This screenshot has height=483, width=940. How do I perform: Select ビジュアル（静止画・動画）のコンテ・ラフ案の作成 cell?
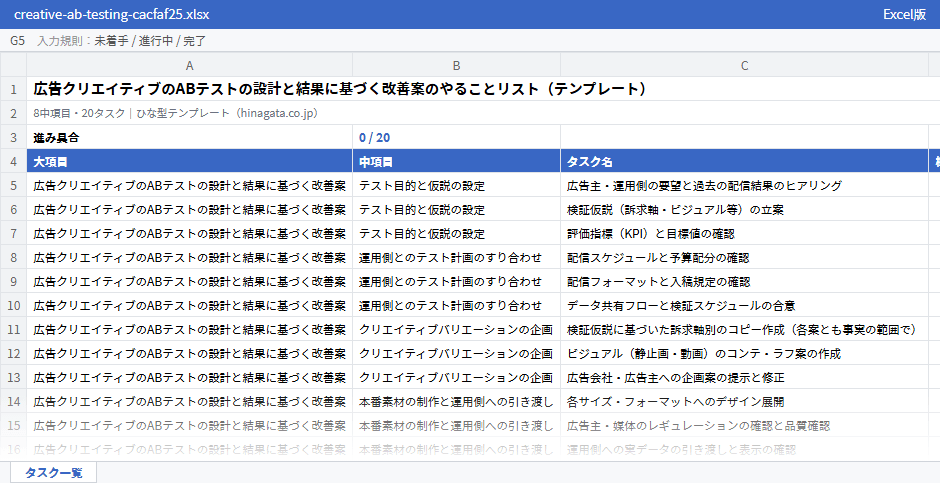[x=744, y=353]
